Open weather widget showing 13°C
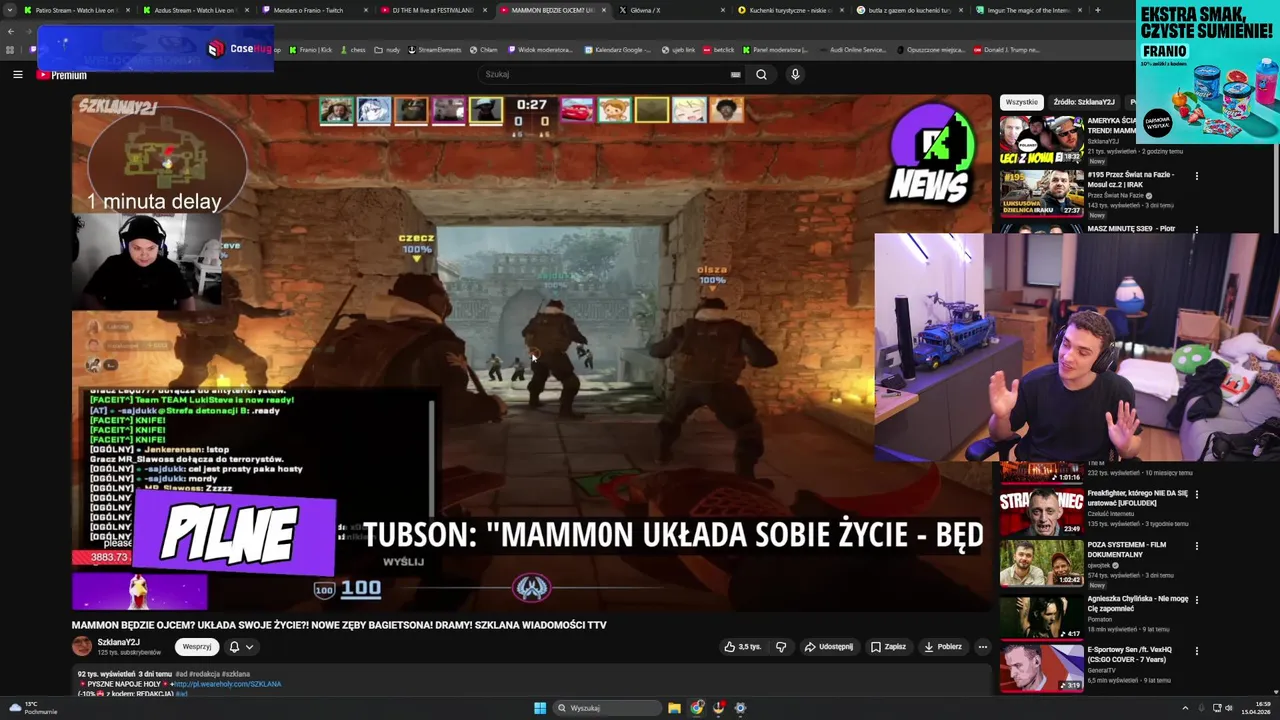 [33, 708]
